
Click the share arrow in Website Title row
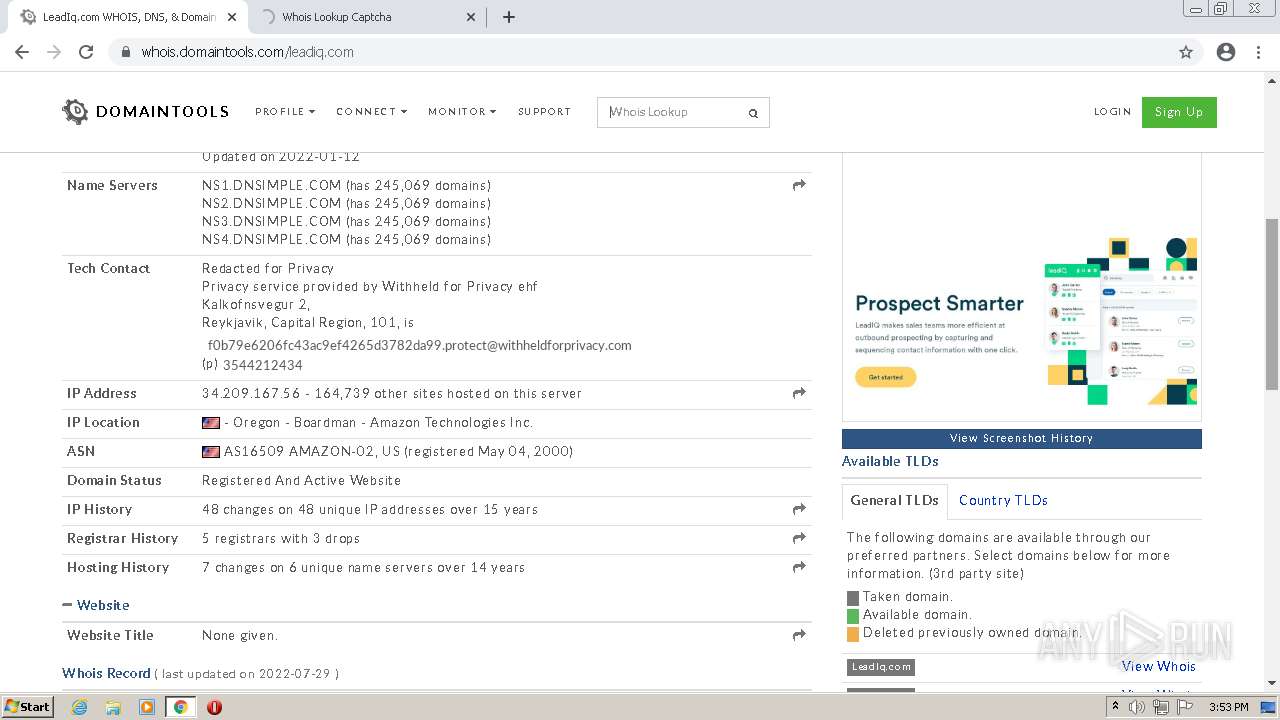click(x=799, y=635)
